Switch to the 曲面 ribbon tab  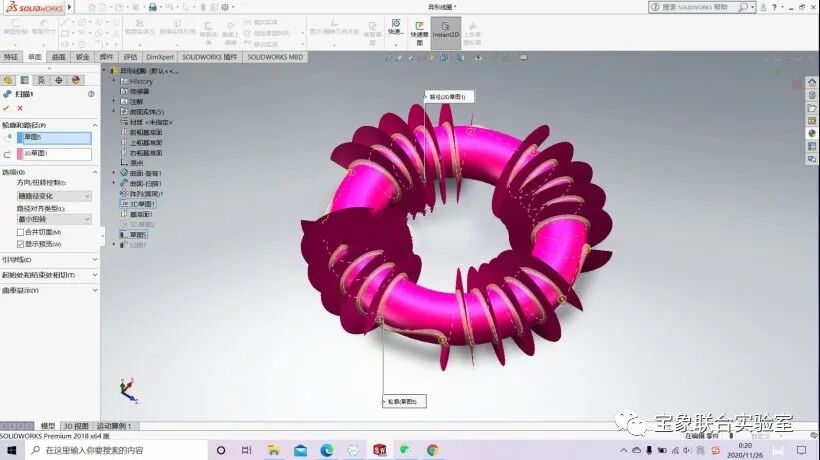(59, 57)
